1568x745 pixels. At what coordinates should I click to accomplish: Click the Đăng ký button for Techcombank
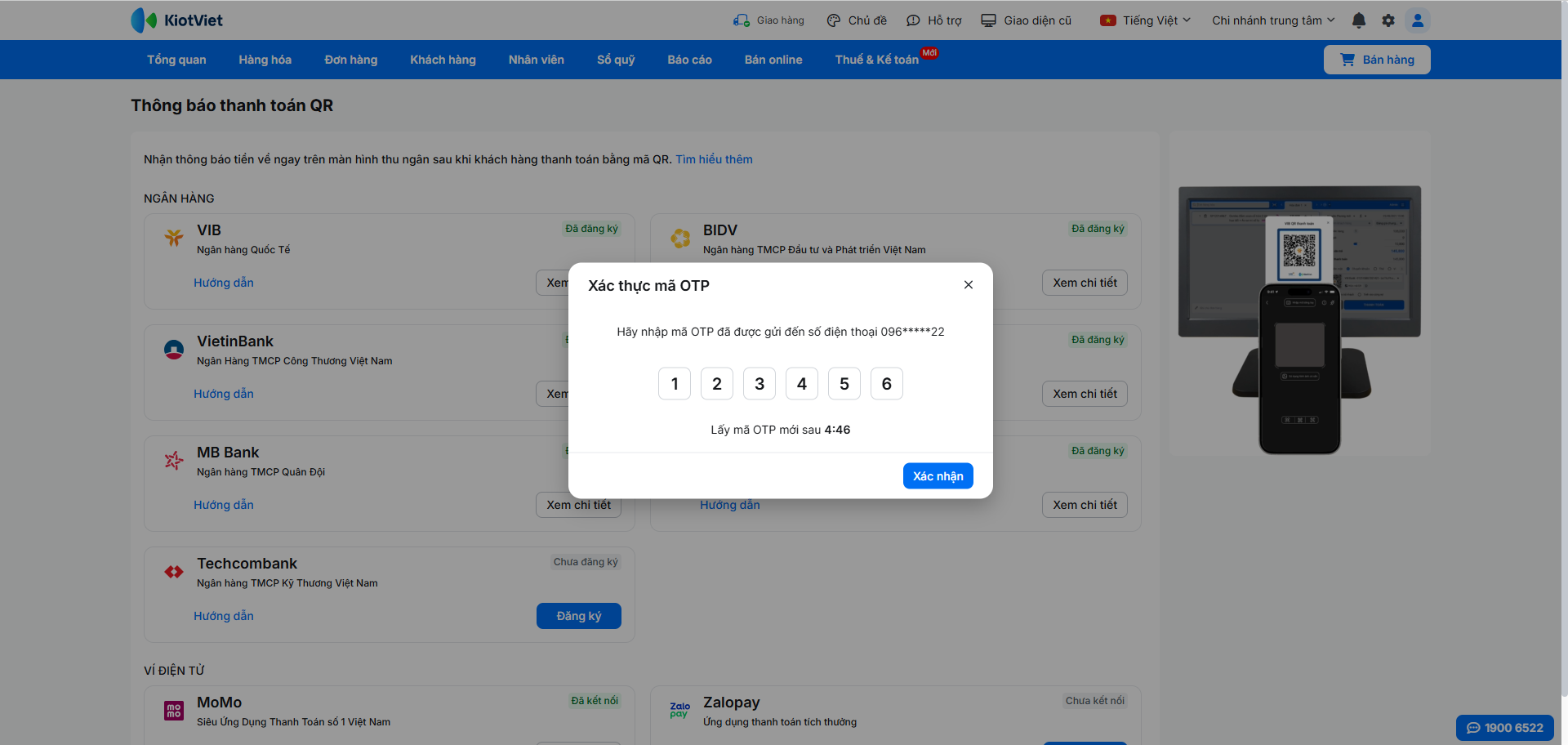coord(579,616)
